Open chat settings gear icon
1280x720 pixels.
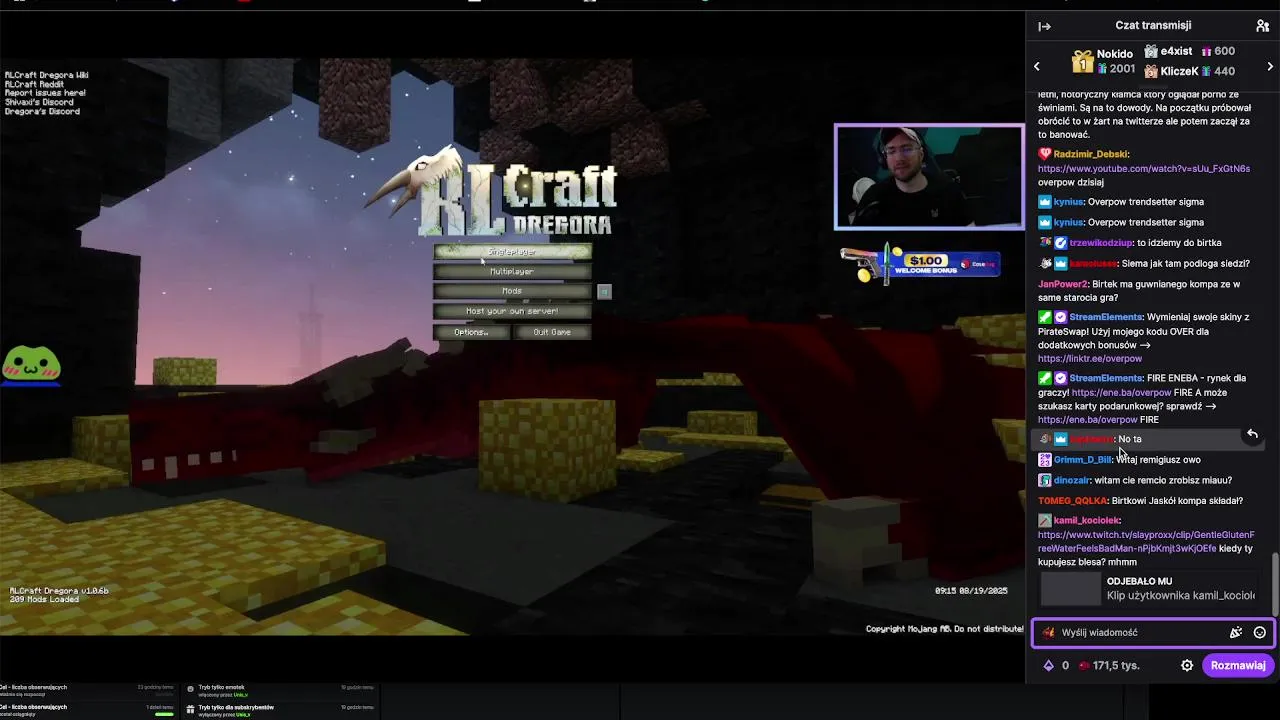click(1187, 665)
